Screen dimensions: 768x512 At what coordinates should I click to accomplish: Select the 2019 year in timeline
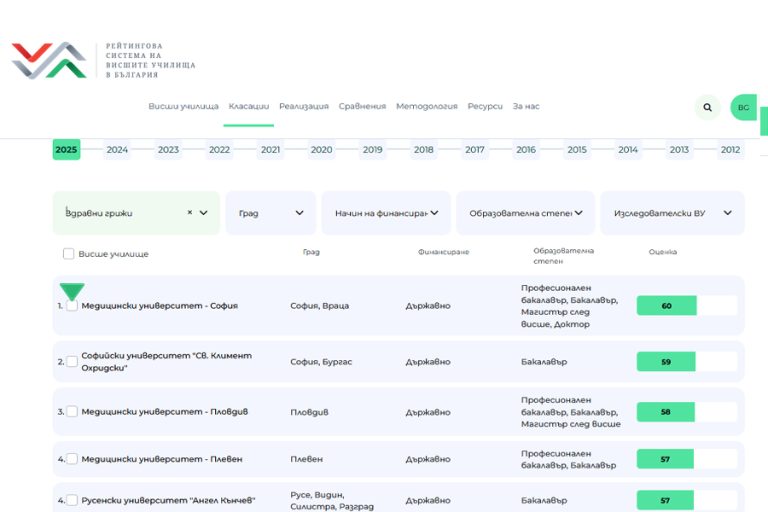pos(372,150)
